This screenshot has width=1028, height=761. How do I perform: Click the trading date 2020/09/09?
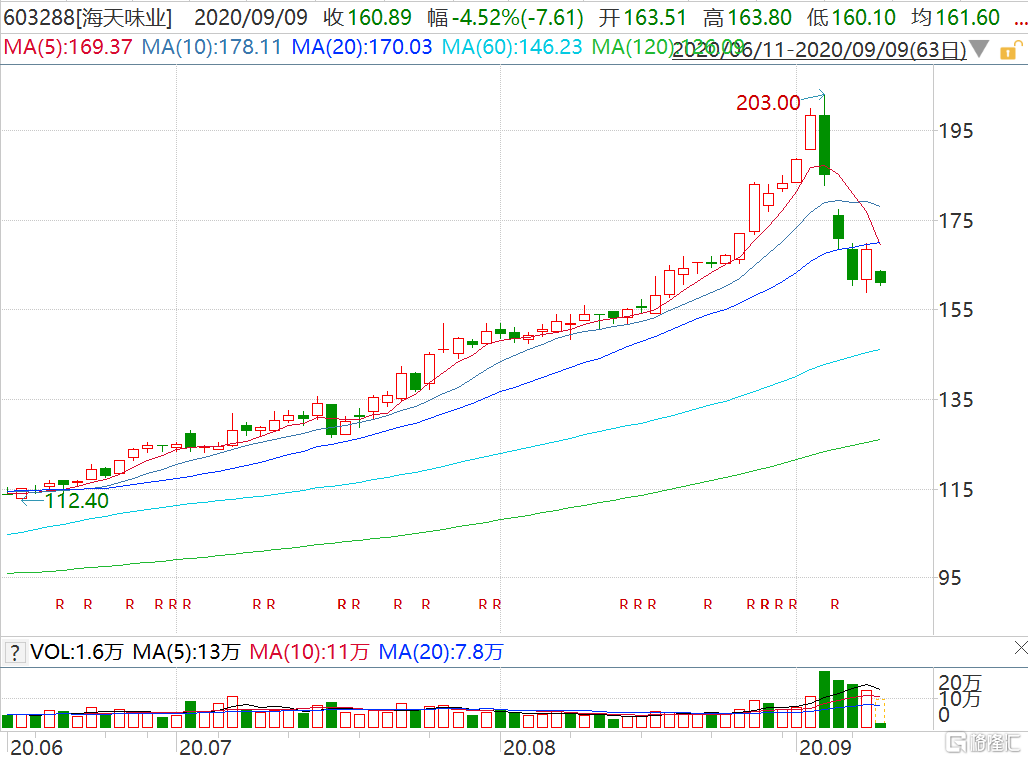pyautogui.click(x=251, y=17)
